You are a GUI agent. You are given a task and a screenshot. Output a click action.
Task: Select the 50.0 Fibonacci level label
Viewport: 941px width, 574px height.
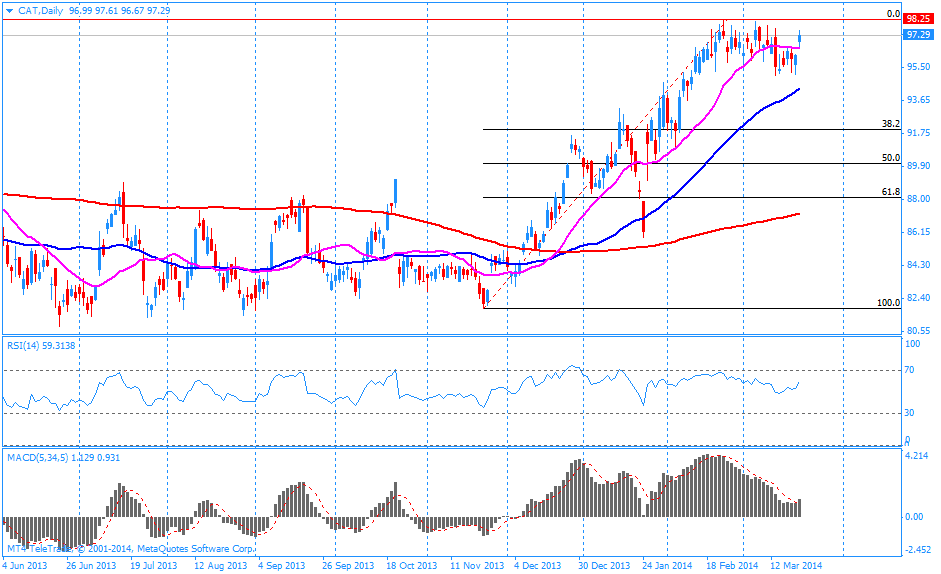pos(891,158)
